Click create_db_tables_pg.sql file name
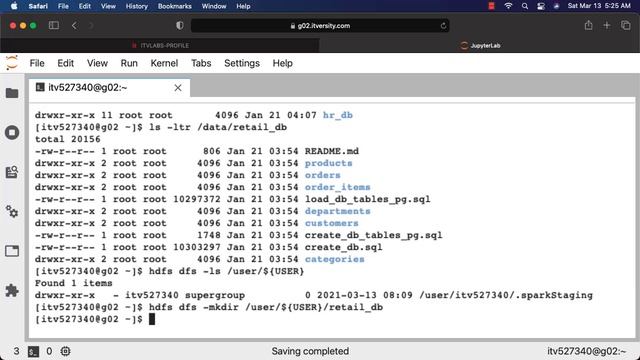 373,235
